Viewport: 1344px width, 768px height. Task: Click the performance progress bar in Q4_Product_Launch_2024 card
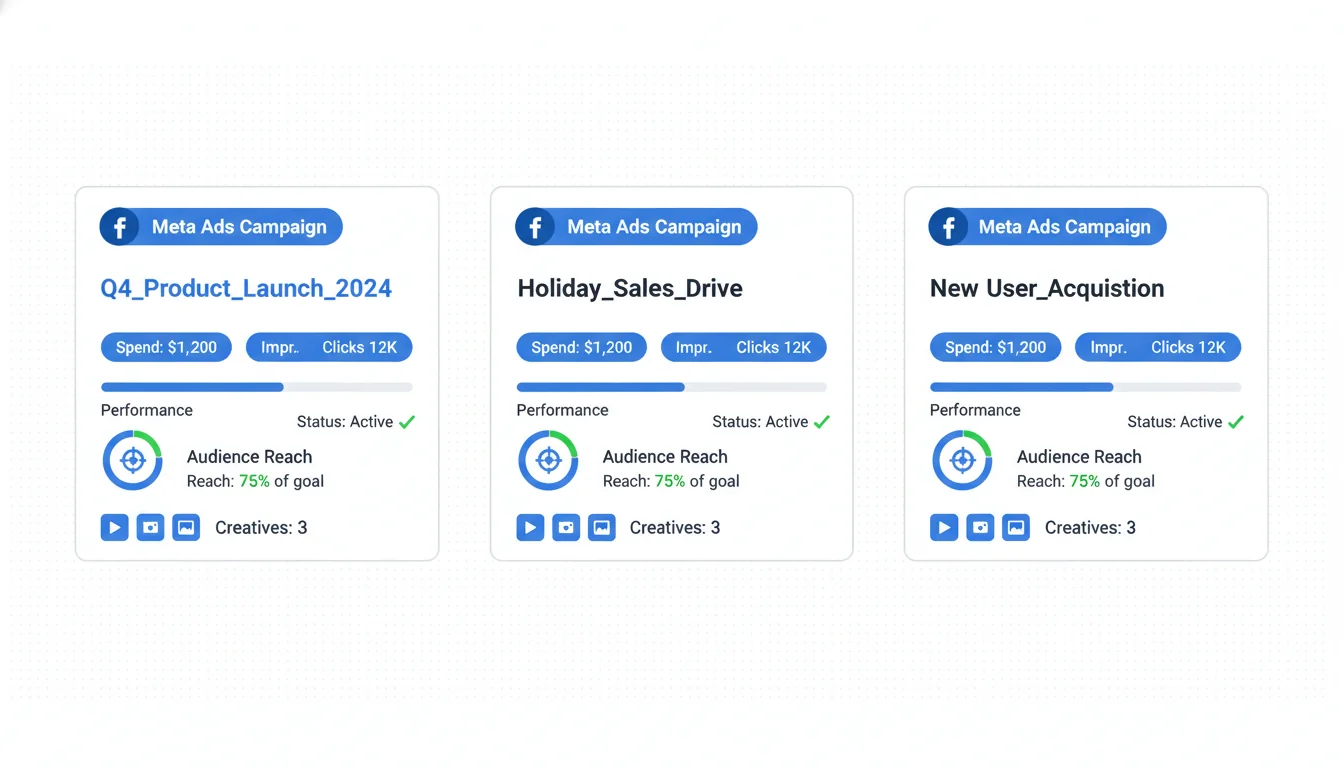(x=256, y=387)
